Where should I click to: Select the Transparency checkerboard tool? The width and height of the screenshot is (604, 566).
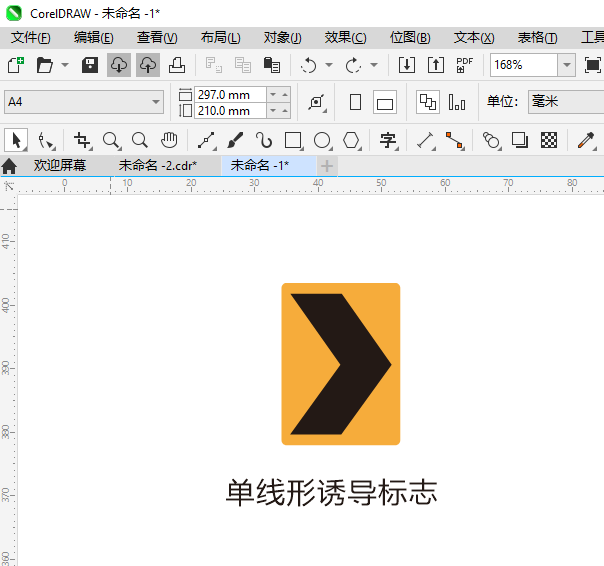pyautogui.click(x=549, y=140)
